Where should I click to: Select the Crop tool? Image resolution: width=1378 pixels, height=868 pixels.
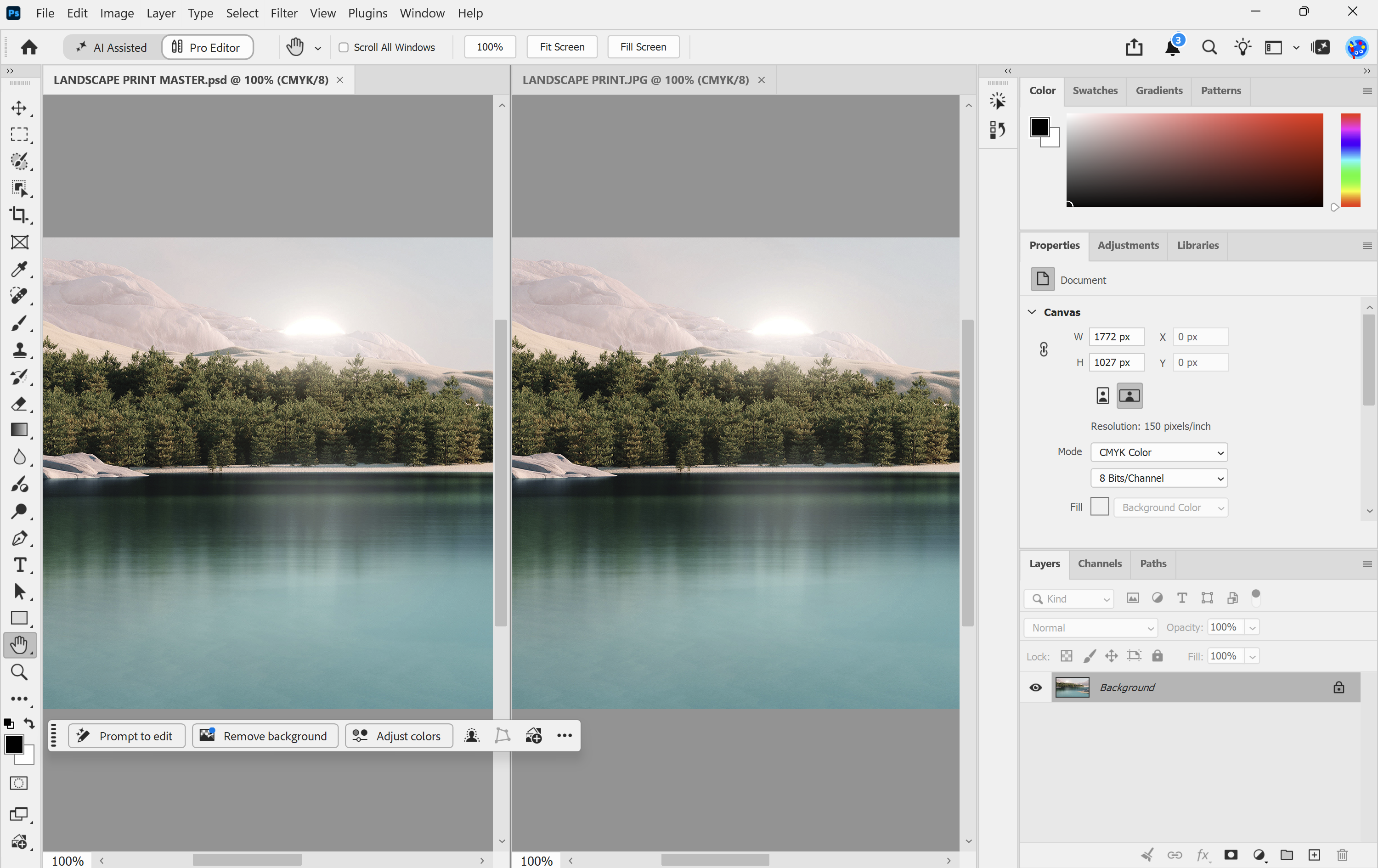pos(19,215)
